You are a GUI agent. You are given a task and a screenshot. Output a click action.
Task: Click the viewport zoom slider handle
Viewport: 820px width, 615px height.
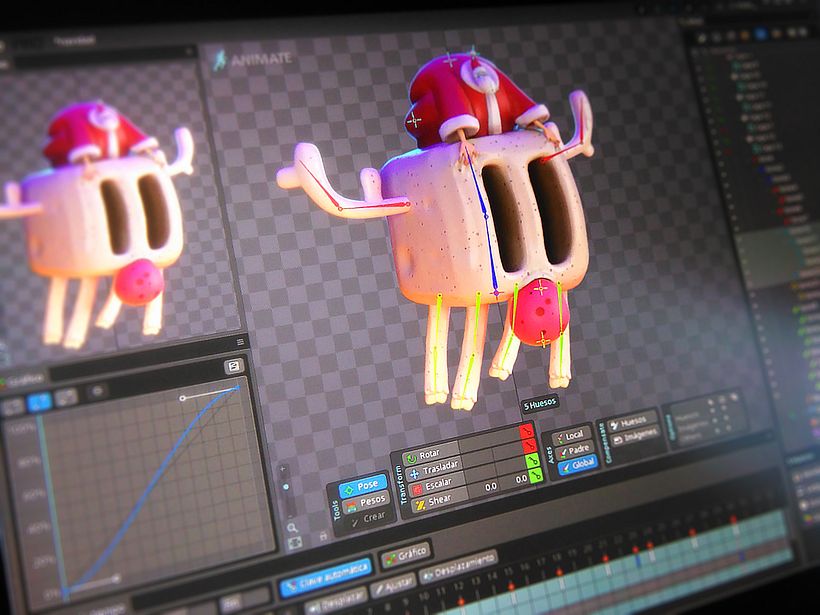coord(286,487)
